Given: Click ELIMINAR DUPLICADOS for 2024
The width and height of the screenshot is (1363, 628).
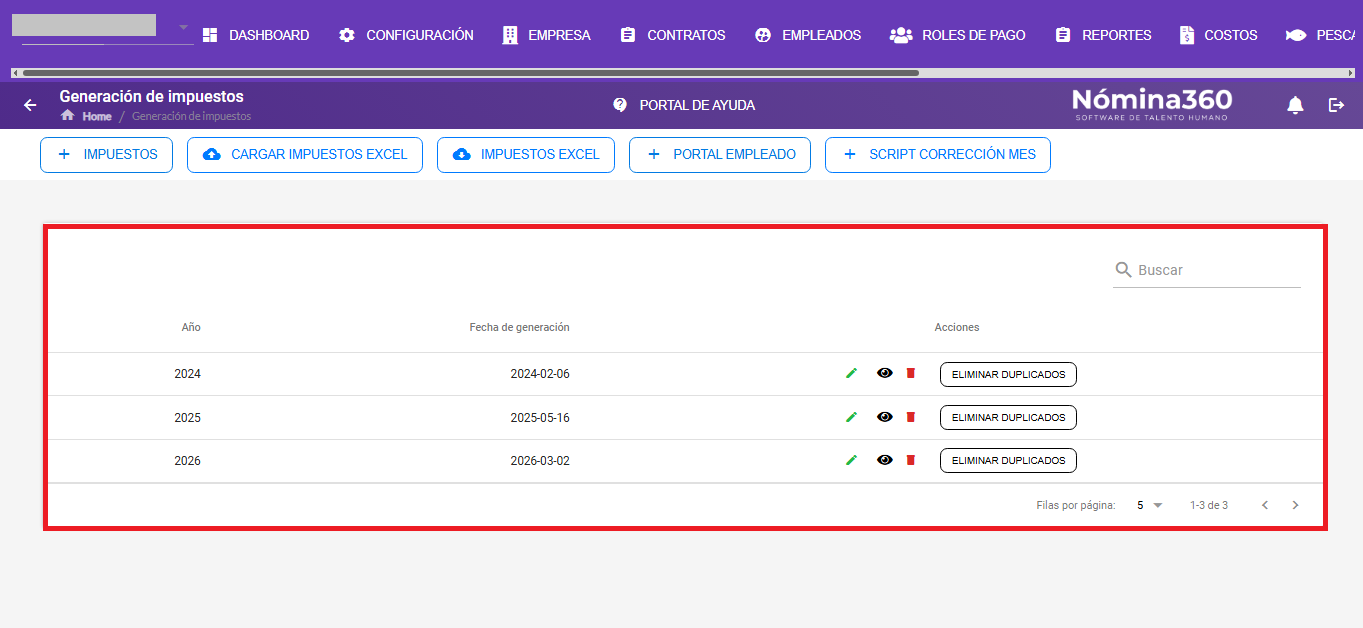Looking at the screenshot, I should pyautogui.click(x=1008, y=374).
